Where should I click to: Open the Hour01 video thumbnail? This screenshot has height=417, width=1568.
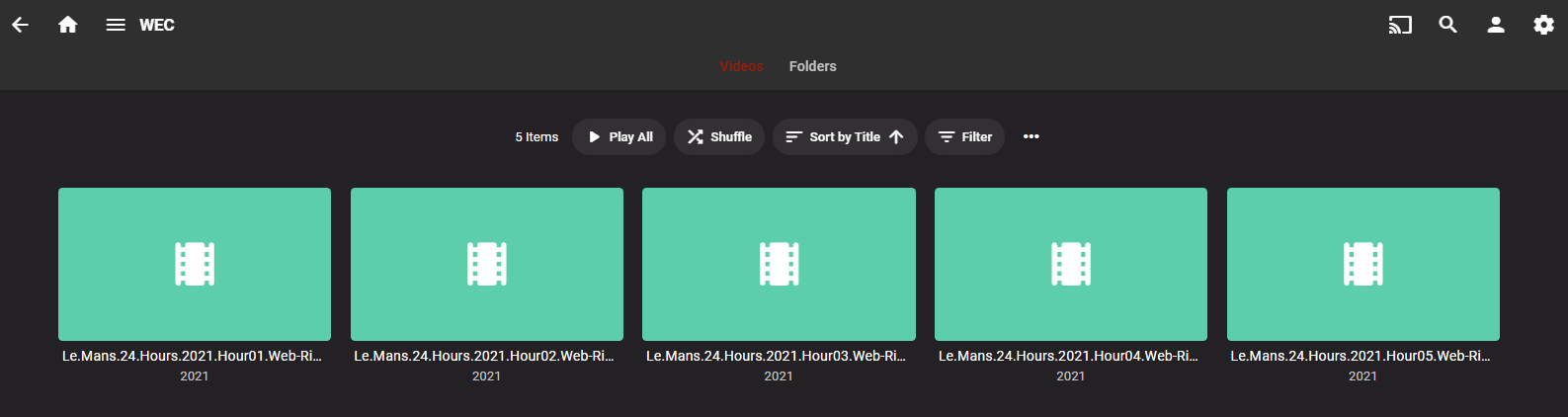[195, 264]
